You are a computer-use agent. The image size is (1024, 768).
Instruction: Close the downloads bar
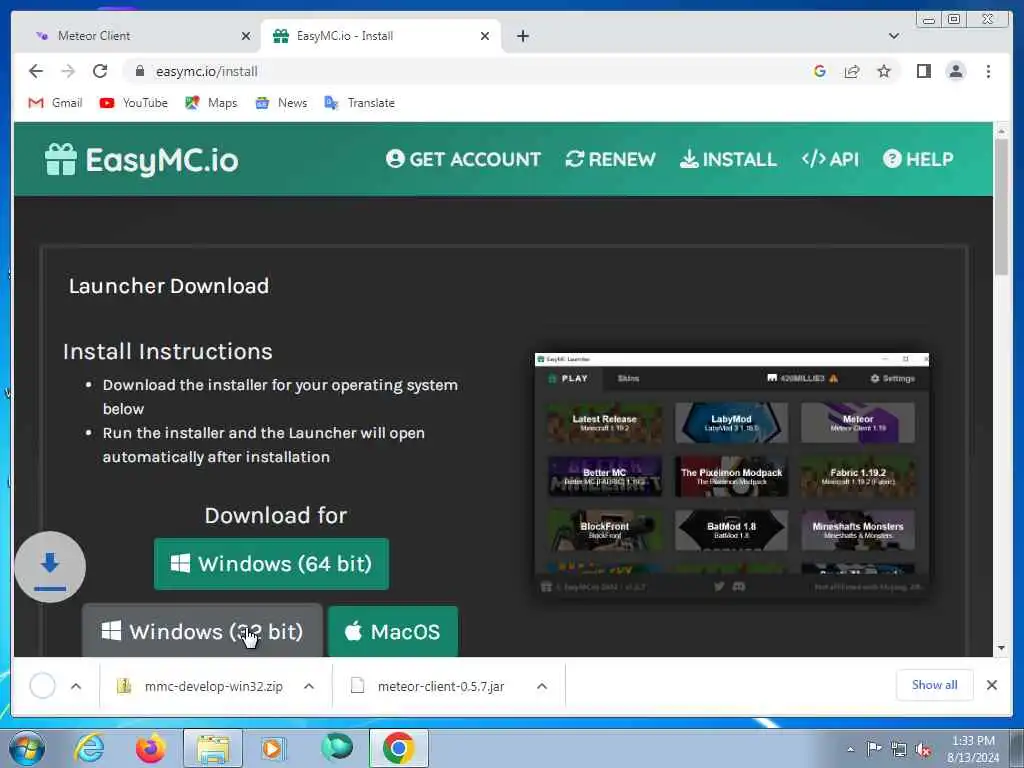point(991,684)
